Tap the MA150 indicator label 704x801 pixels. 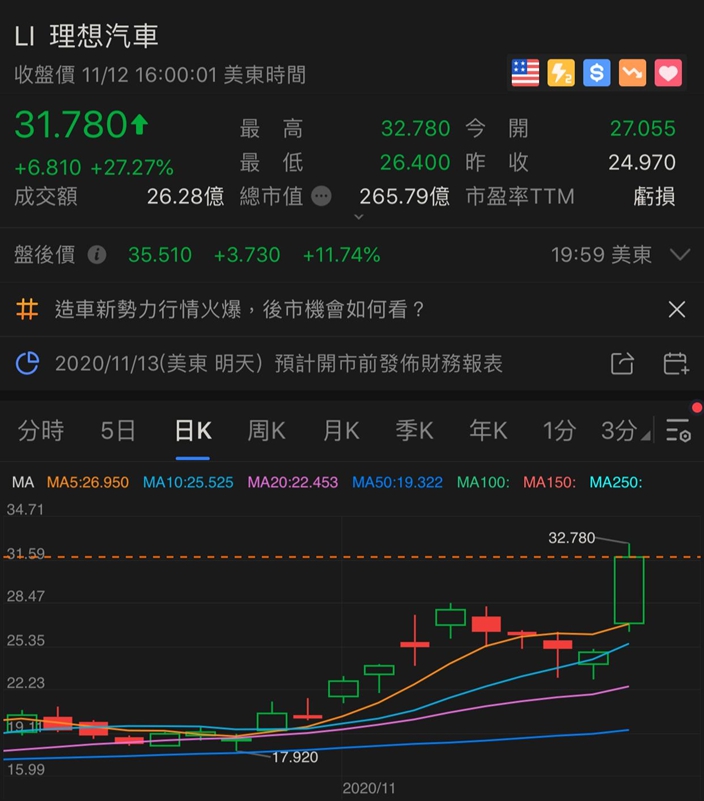click(x=550, y=482)
